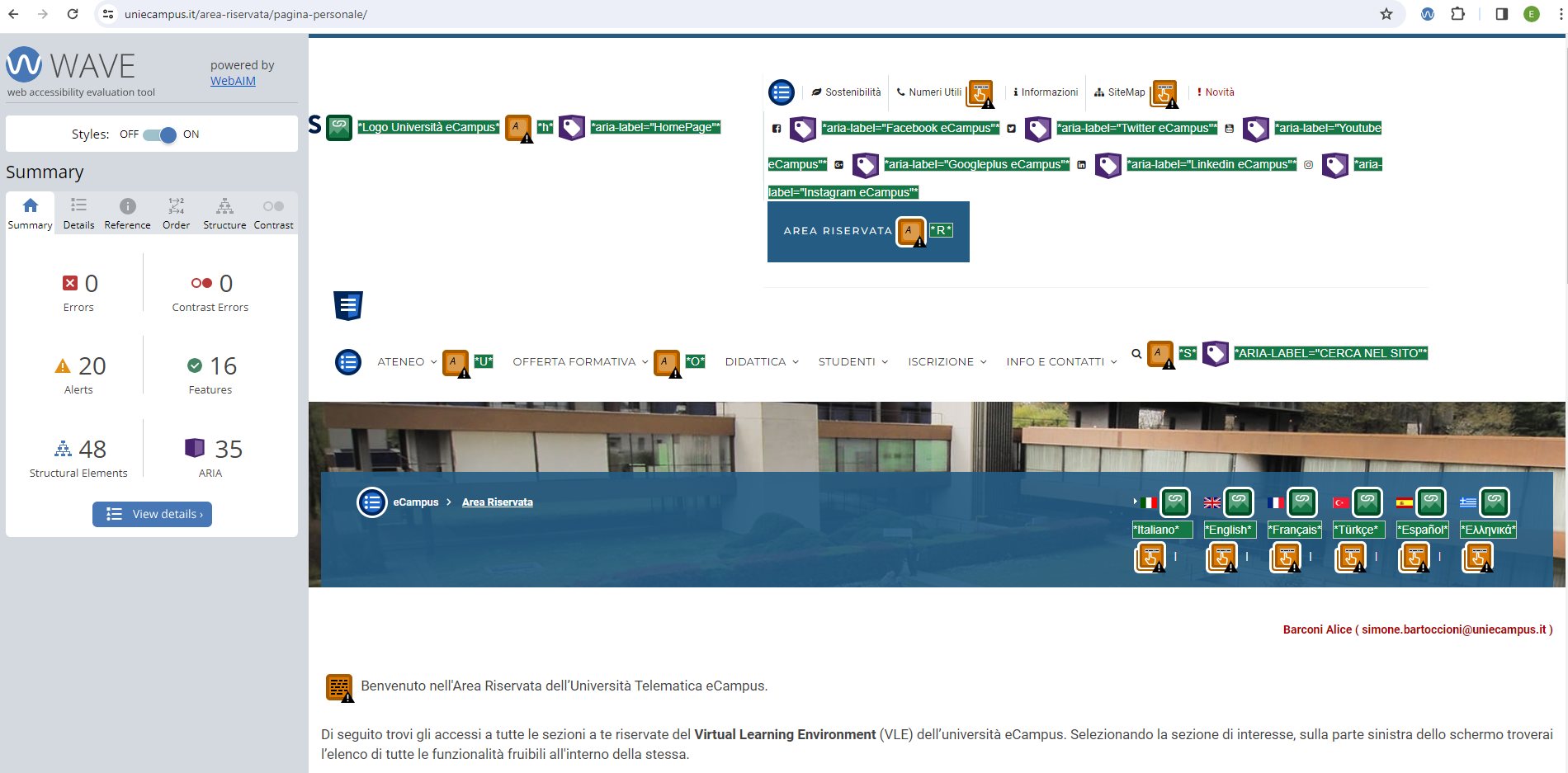Click the yellow Alerts triangle icon
Screen dimensions: 1568x773
[63, 365]
